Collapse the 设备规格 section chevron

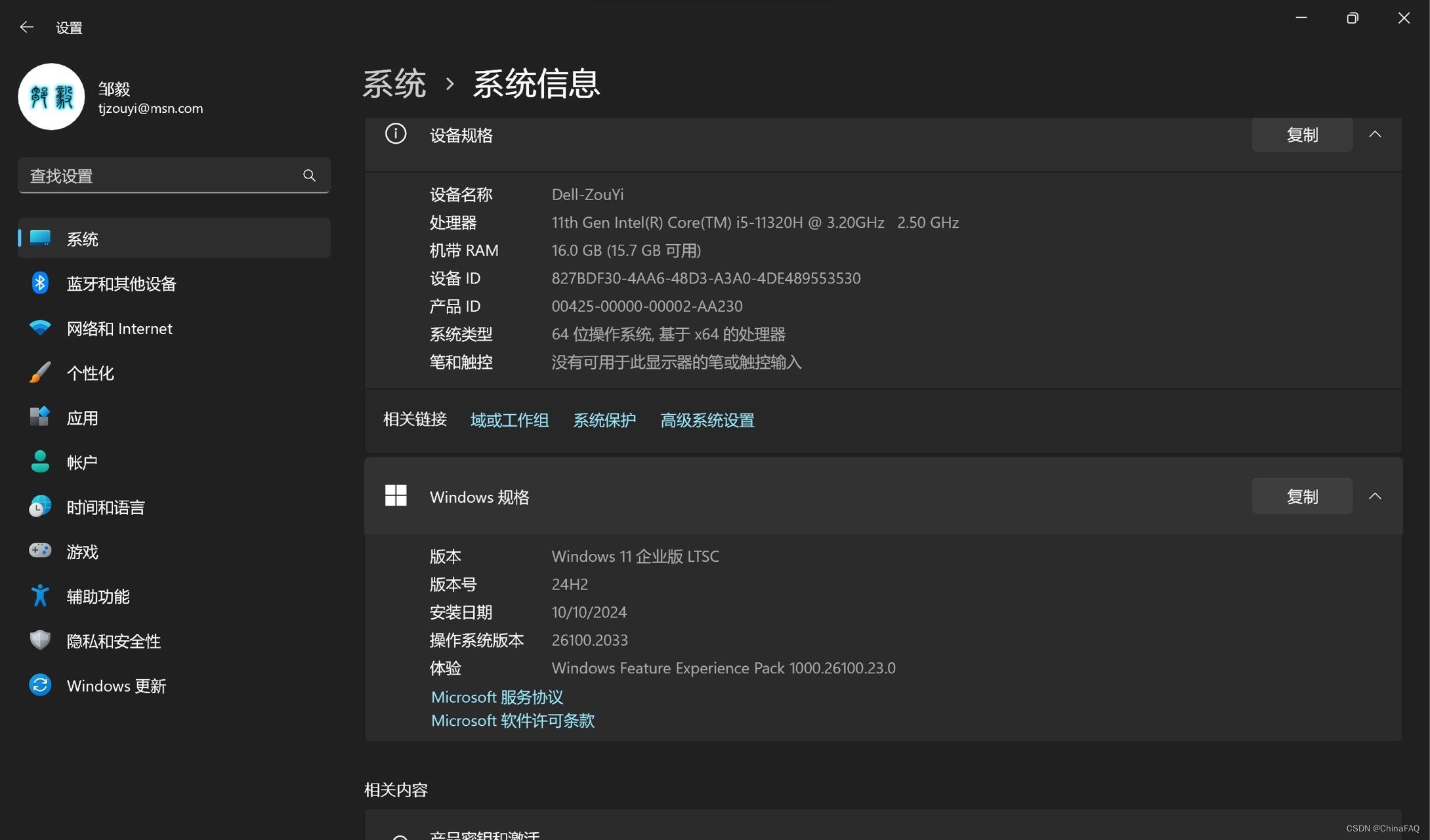coord(1375,135)
